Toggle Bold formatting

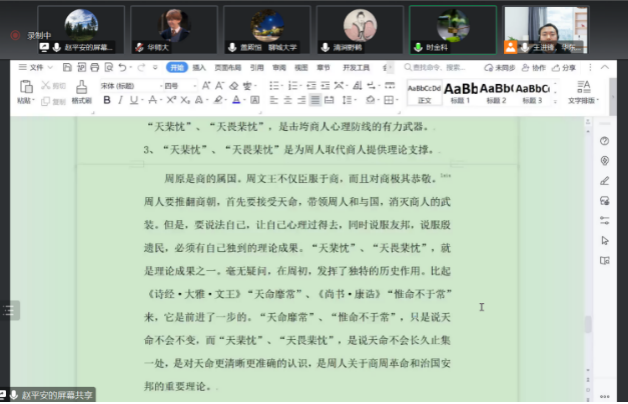[106, 101]
